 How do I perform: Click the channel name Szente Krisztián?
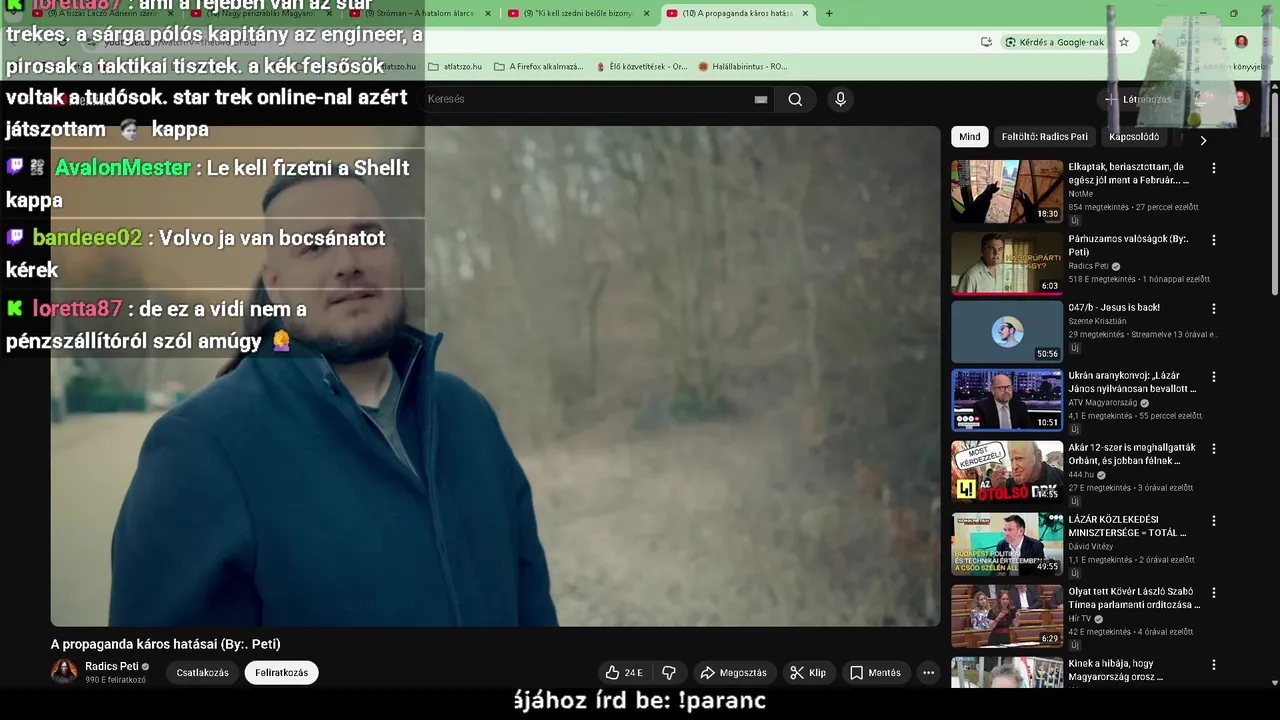(x=1097, y=321)
